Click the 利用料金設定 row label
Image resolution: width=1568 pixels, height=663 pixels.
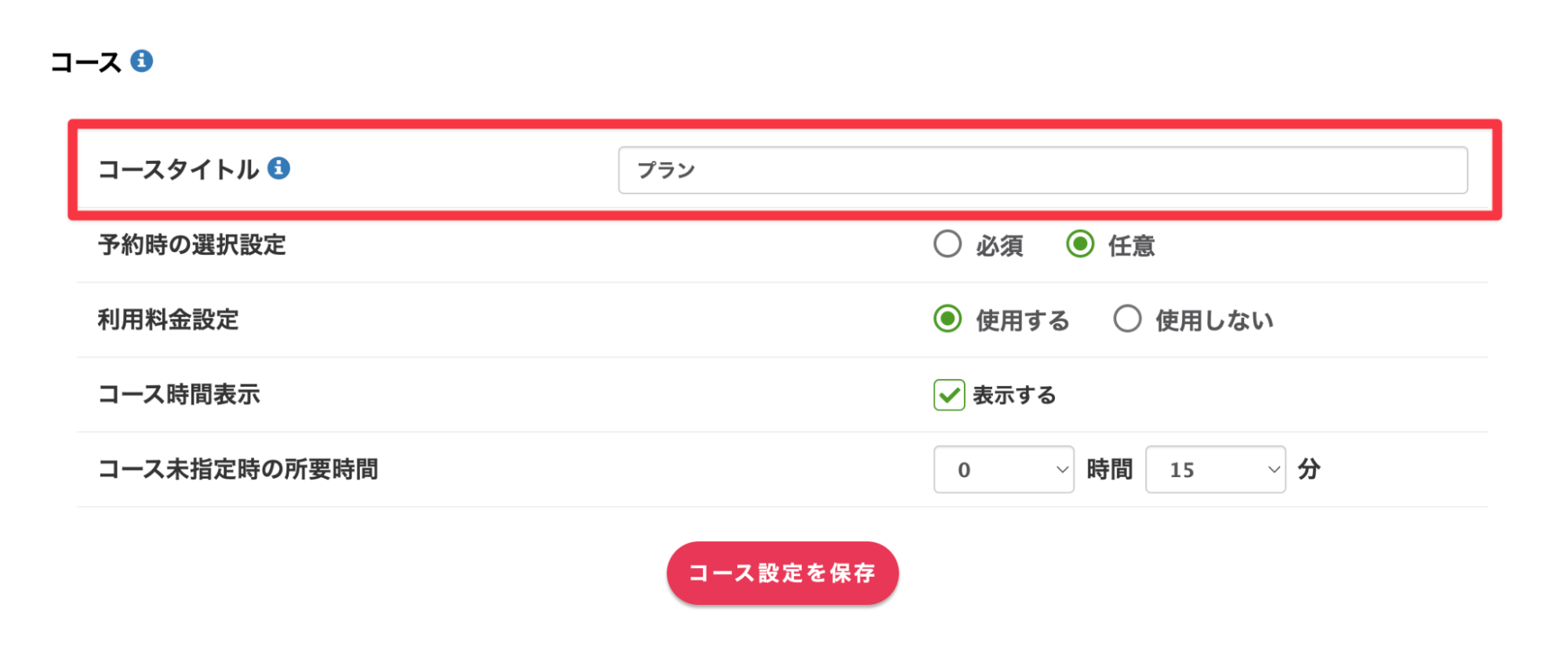tap(168, 319)
